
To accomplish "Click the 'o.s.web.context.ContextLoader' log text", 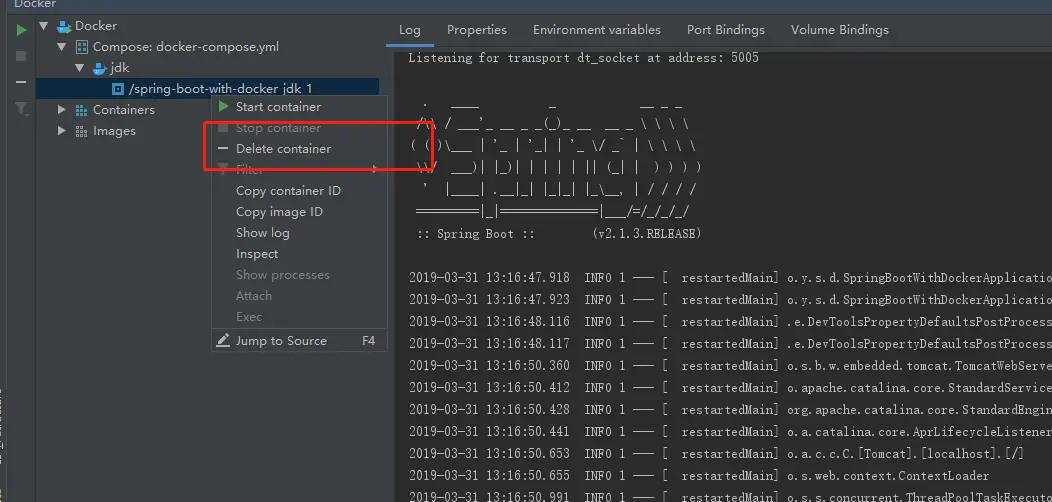I will (x=888, y=476).
